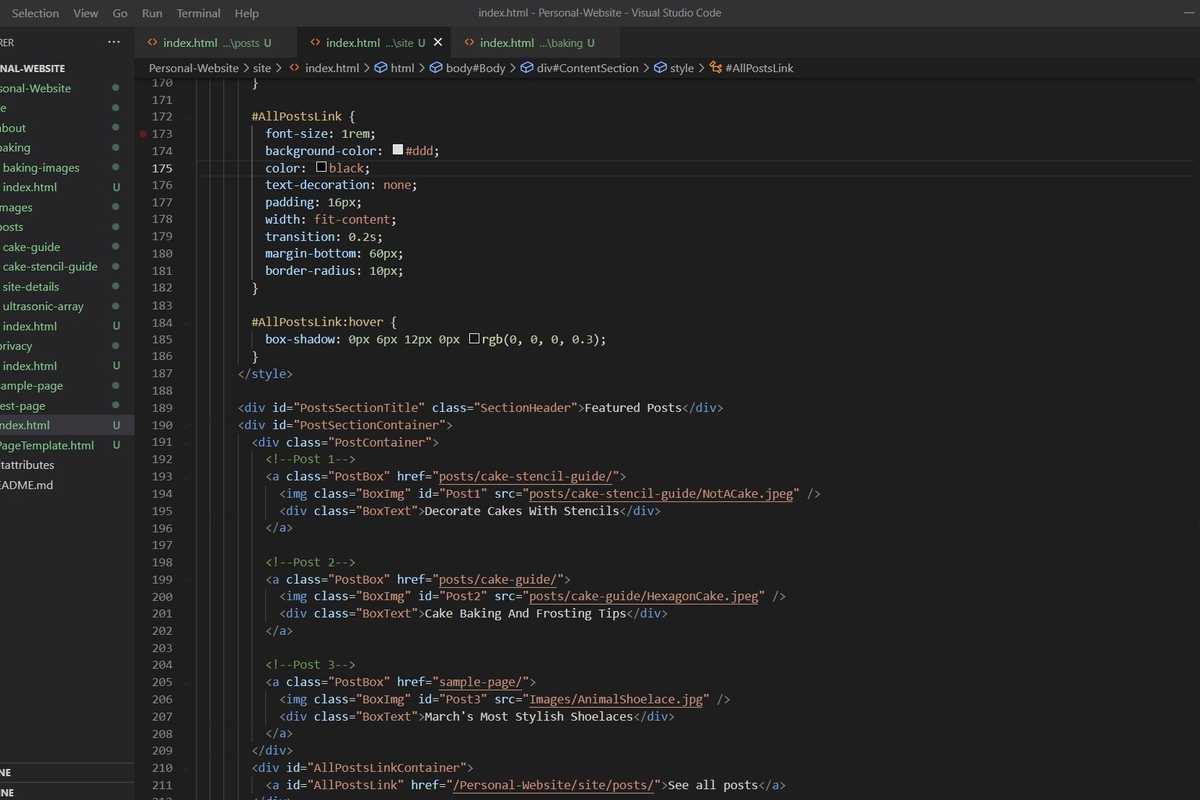Expand the baking-images folder in Explorer
Screen dimensions: 1200x800
click(41, 168)
